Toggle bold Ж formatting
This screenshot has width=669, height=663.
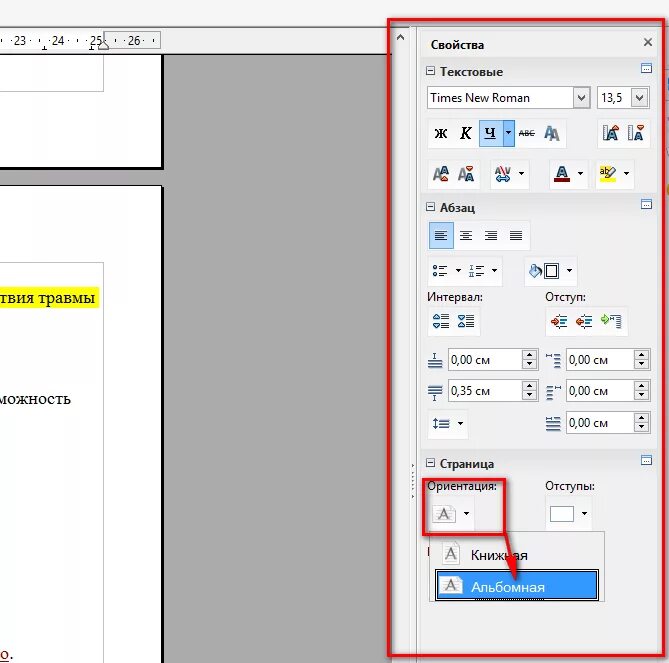[x=441, y=134]
